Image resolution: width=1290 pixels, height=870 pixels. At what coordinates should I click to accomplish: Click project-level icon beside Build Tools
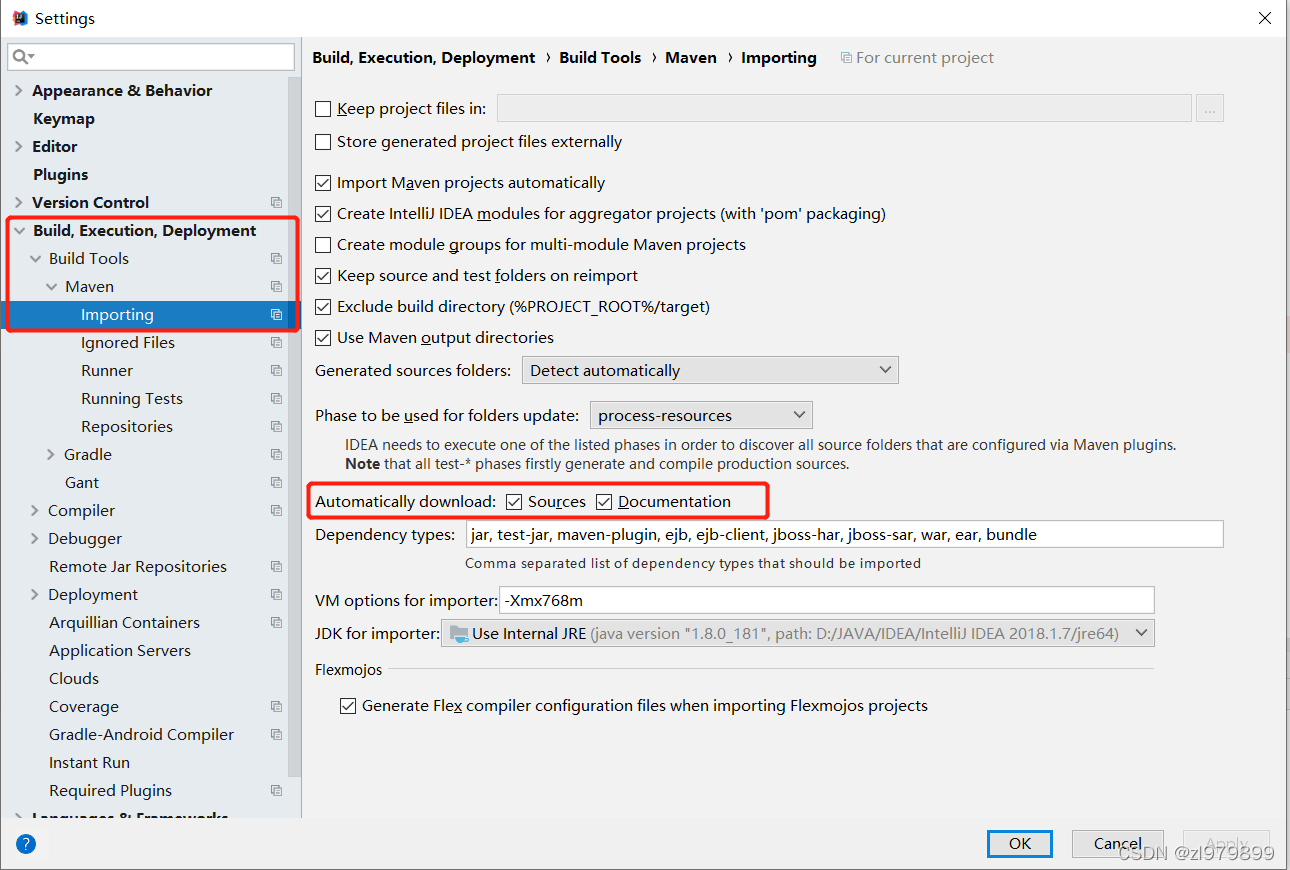click(277, 259)
